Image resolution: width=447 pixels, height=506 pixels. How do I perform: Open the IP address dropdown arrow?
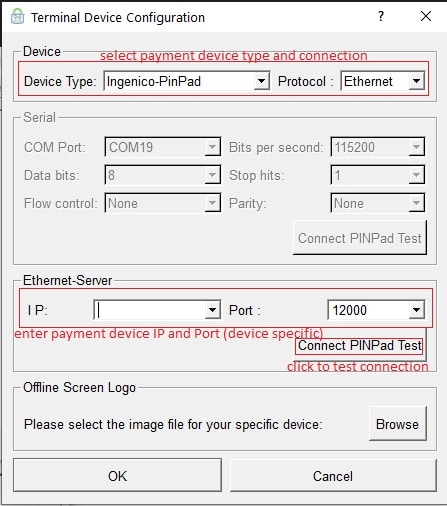click(x=212, y=310)
